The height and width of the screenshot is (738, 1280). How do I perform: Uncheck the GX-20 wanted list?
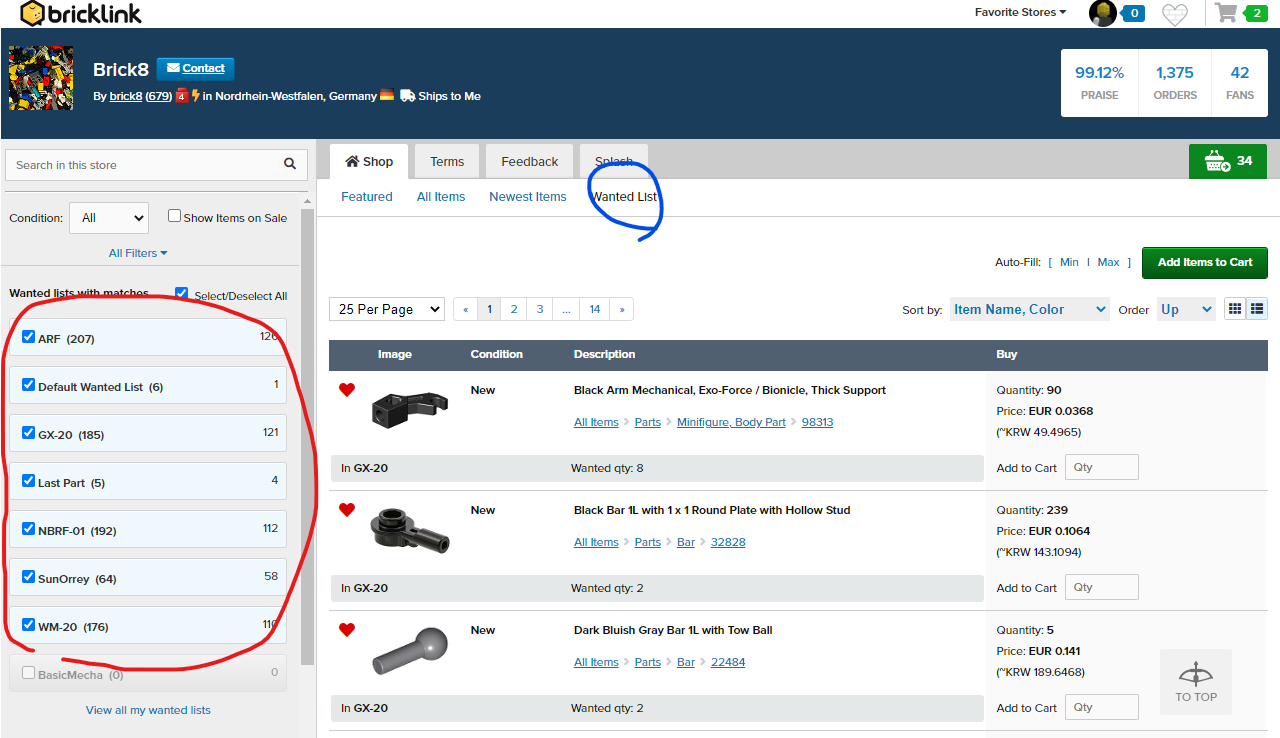click(29, 433)
